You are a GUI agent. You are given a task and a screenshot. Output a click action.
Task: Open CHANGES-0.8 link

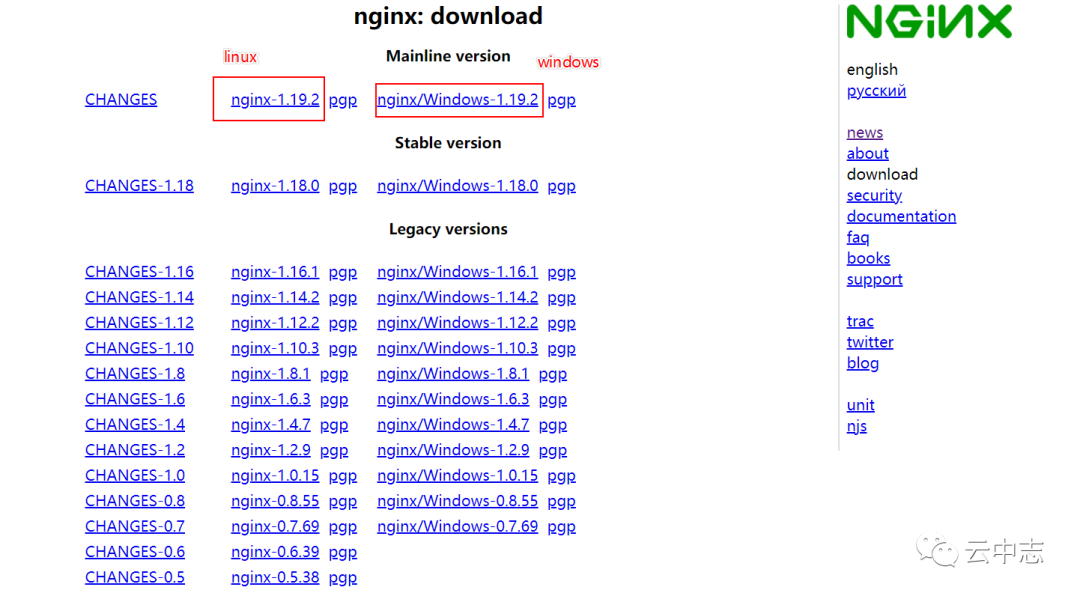[x=135, y=501]
